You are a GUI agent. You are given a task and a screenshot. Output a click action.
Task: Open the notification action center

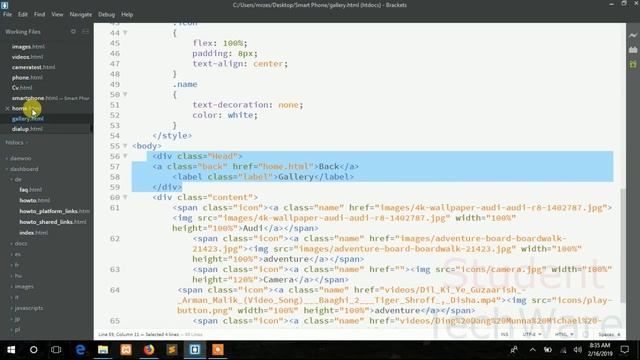[624, 350]
